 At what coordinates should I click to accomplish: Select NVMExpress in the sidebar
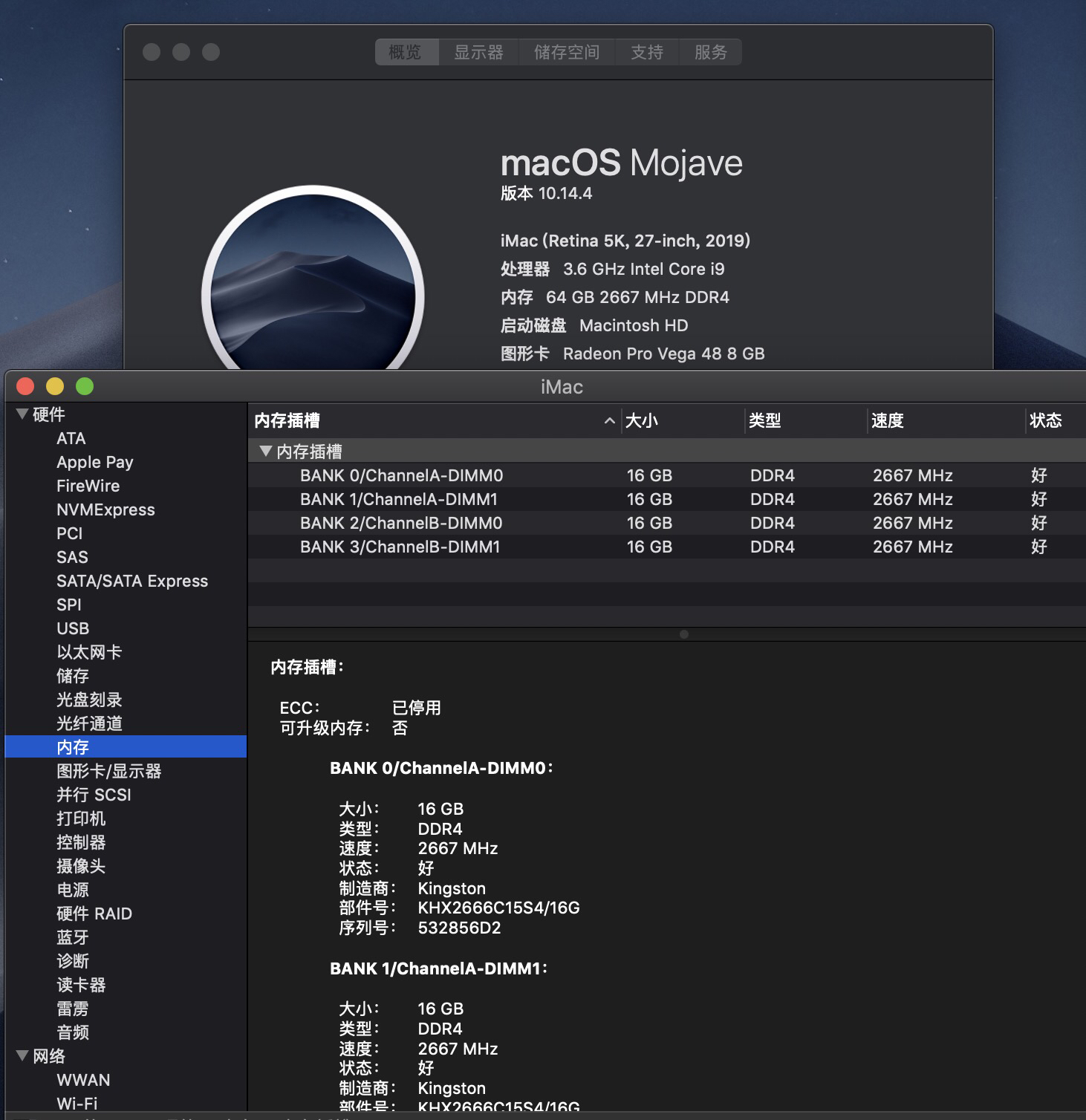coord(105,509)
